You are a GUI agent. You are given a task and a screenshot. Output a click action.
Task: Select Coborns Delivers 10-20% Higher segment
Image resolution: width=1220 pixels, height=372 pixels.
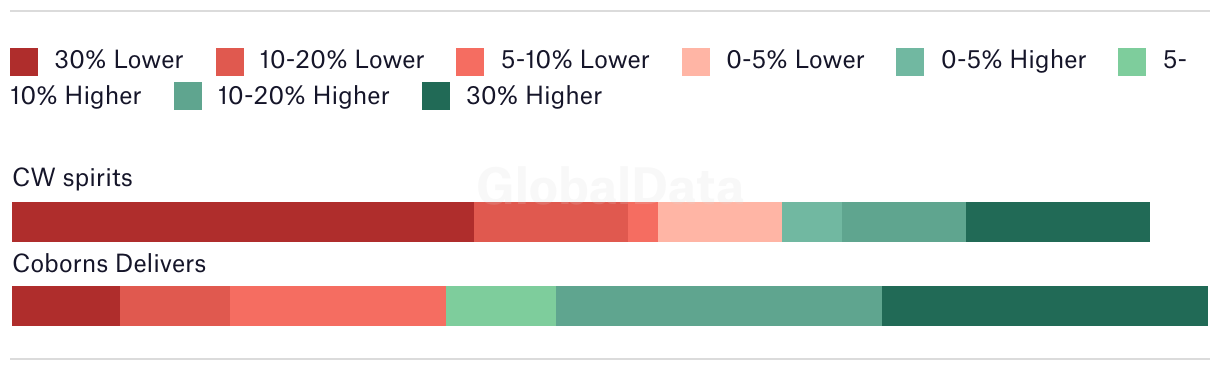coord(719,306)
